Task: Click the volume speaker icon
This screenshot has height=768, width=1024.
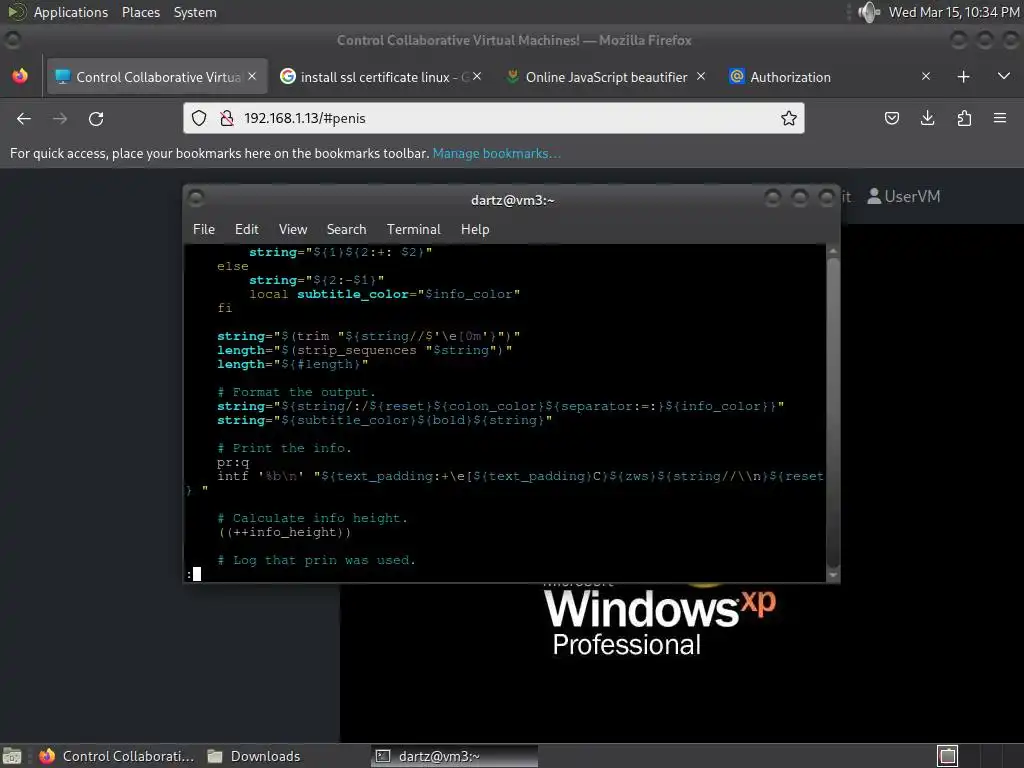Action: [x=869, y=12]
